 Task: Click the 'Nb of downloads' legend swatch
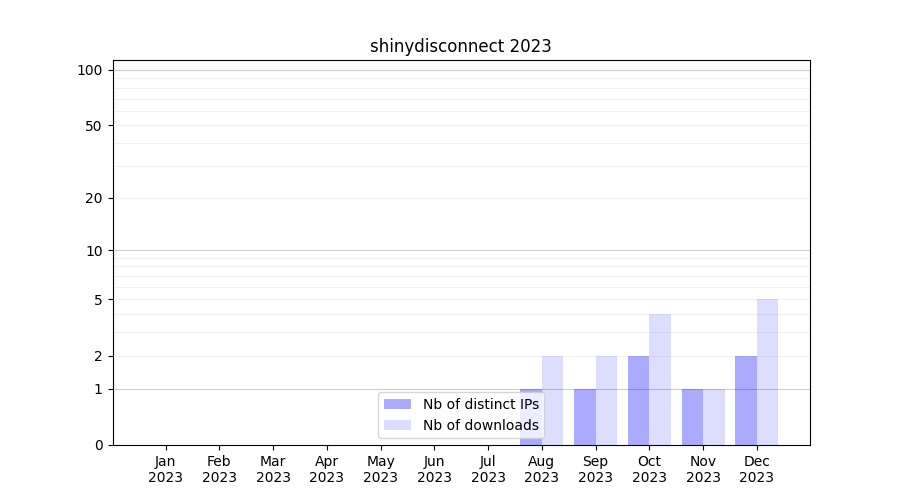point(397,425)
